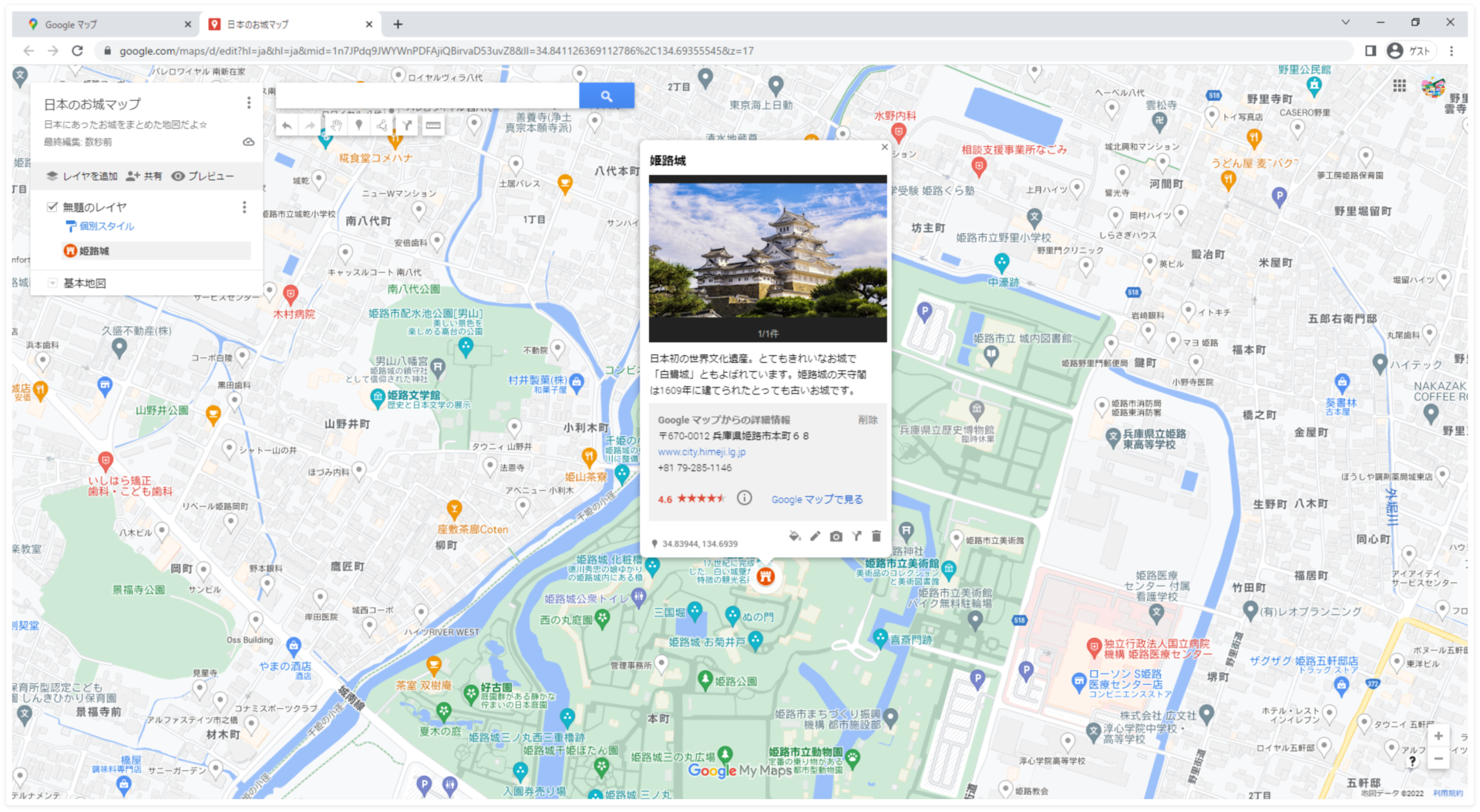Click the Google account avatar
1480x812 pixels.
1434,87
